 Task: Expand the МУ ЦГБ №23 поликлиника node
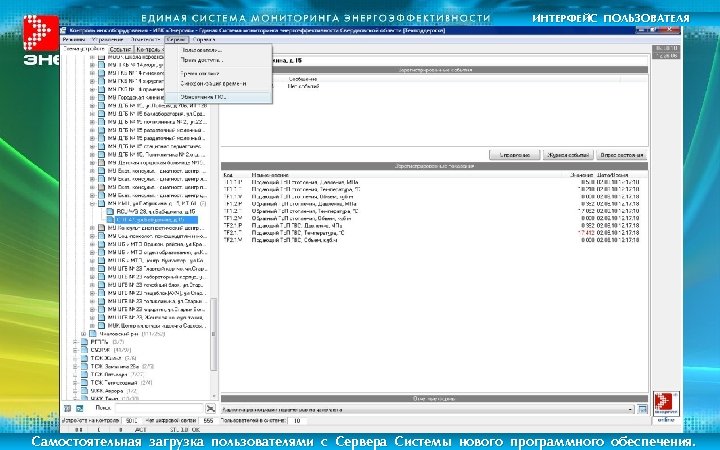tap(92, 301)
